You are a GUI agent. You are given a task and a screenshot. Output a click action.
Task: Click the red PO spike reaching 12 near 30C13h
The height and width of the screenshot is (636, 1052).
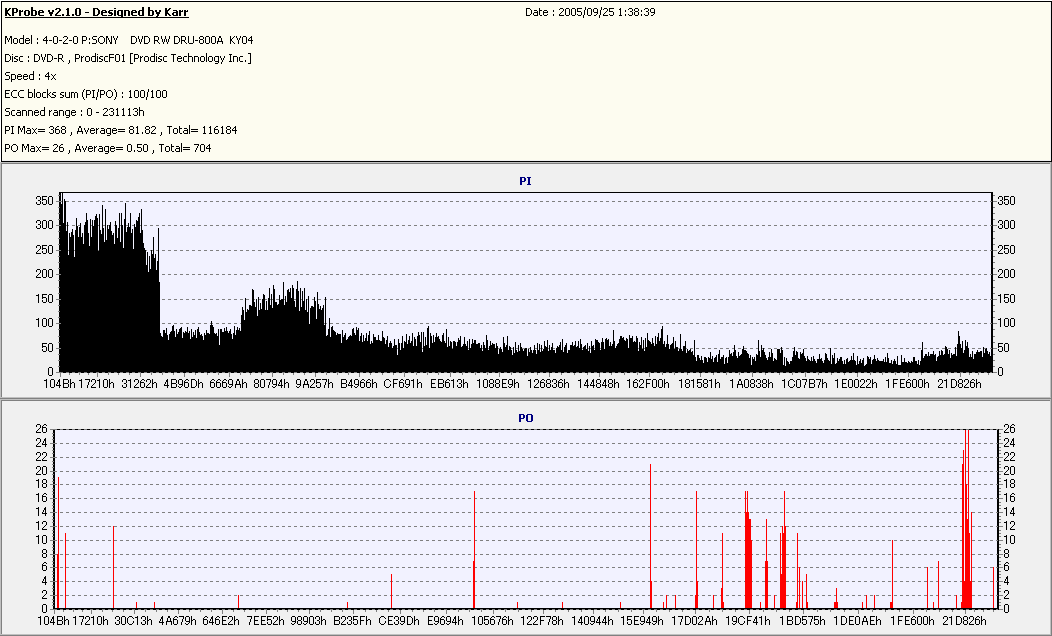[x=113, y=567]
